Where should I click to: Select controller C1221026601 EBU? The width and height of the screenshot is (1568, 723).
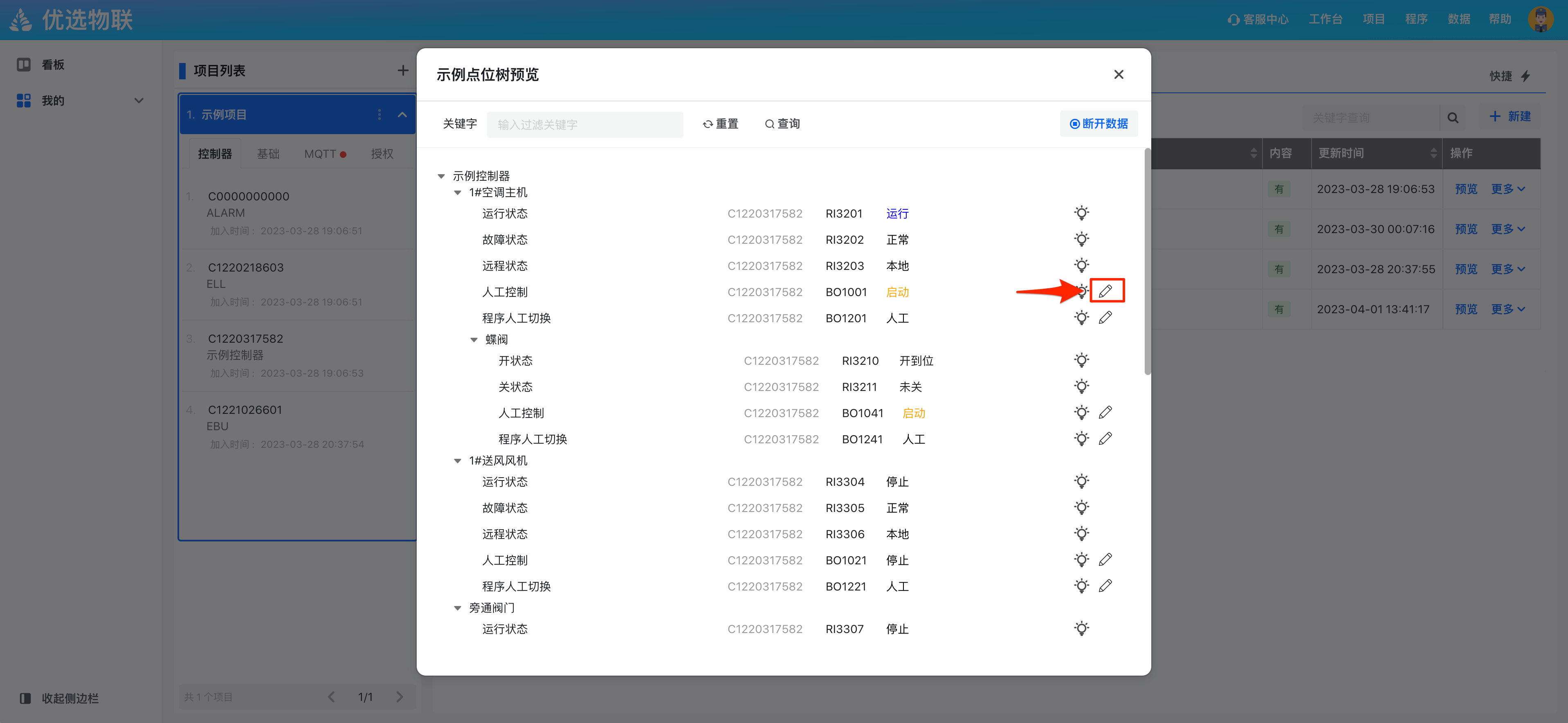(298, 427)
